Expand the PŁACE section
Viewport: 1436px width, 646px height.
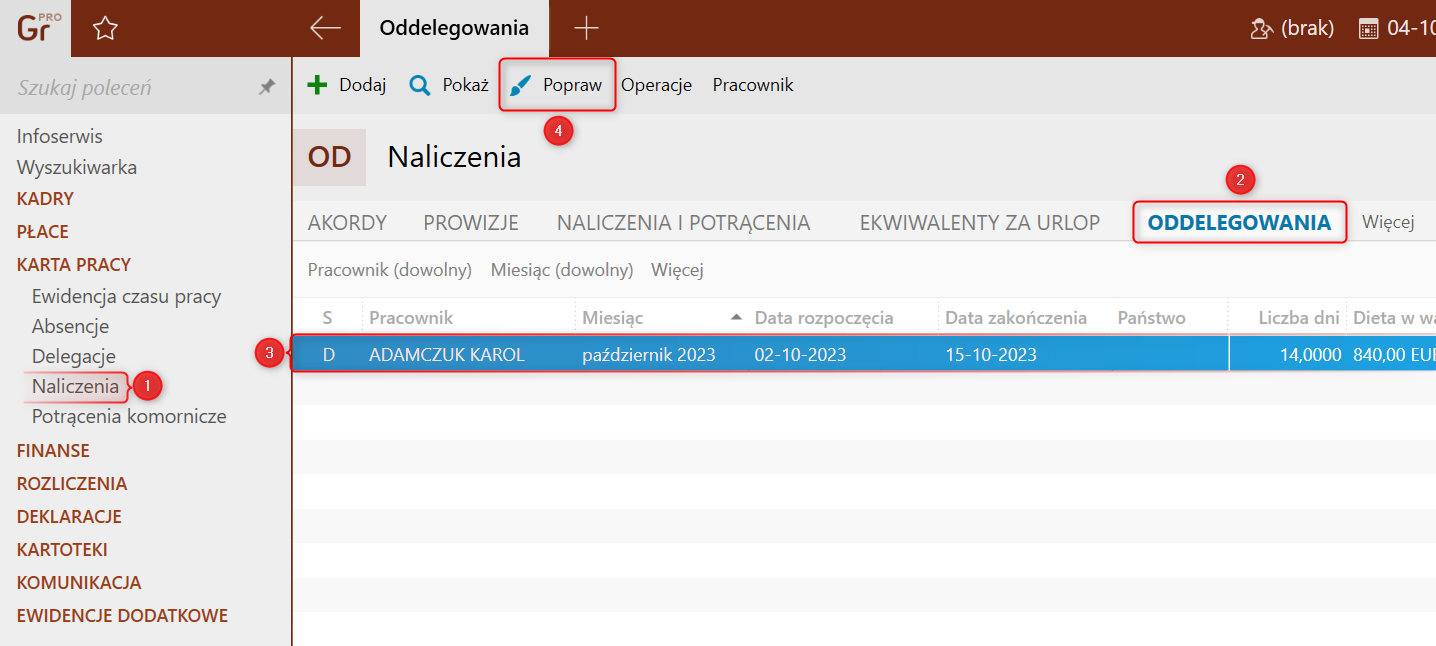[43, 232]
